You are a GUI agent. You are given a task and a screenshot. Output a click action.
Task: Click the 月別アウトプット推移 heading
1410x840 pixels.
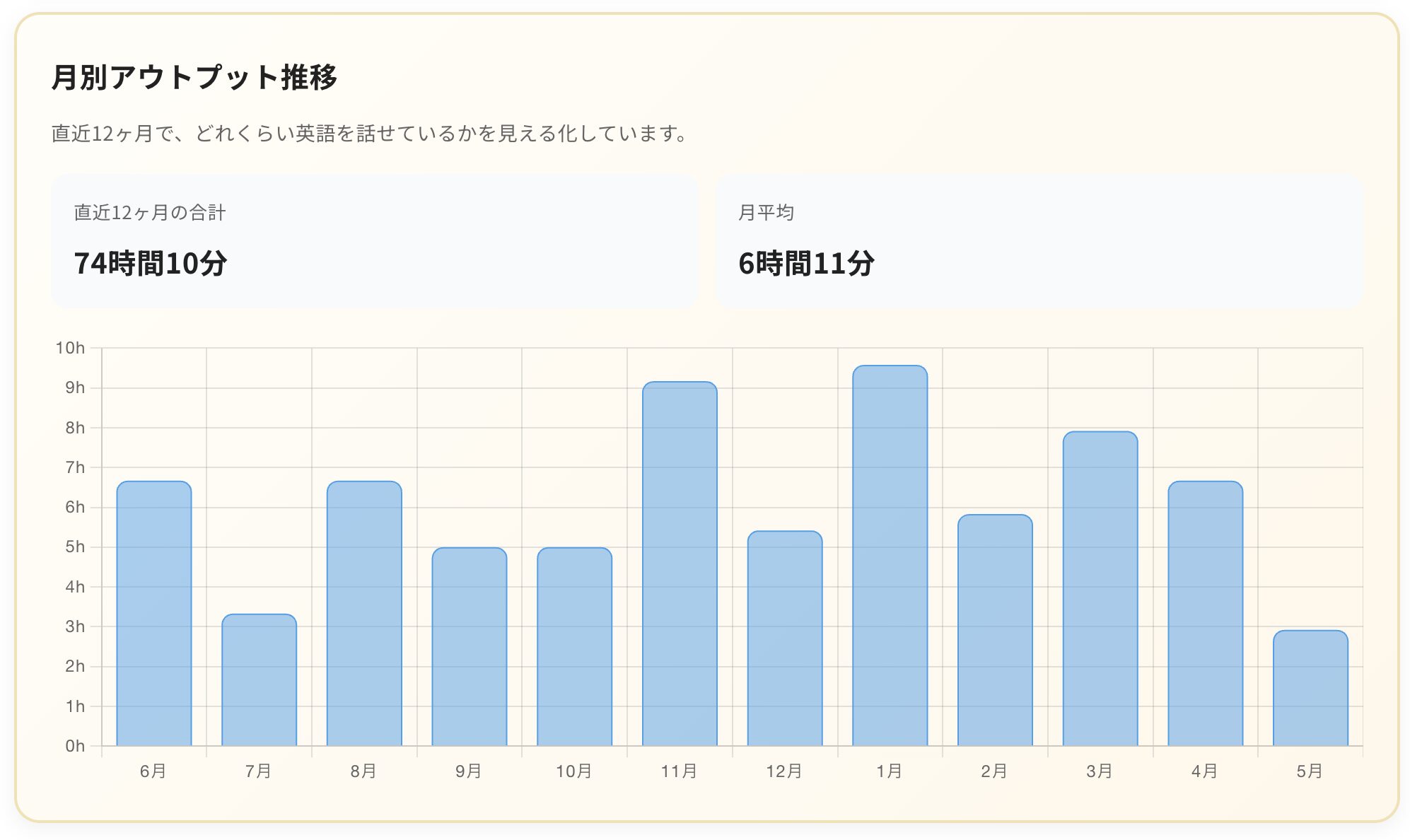point(194,76)
